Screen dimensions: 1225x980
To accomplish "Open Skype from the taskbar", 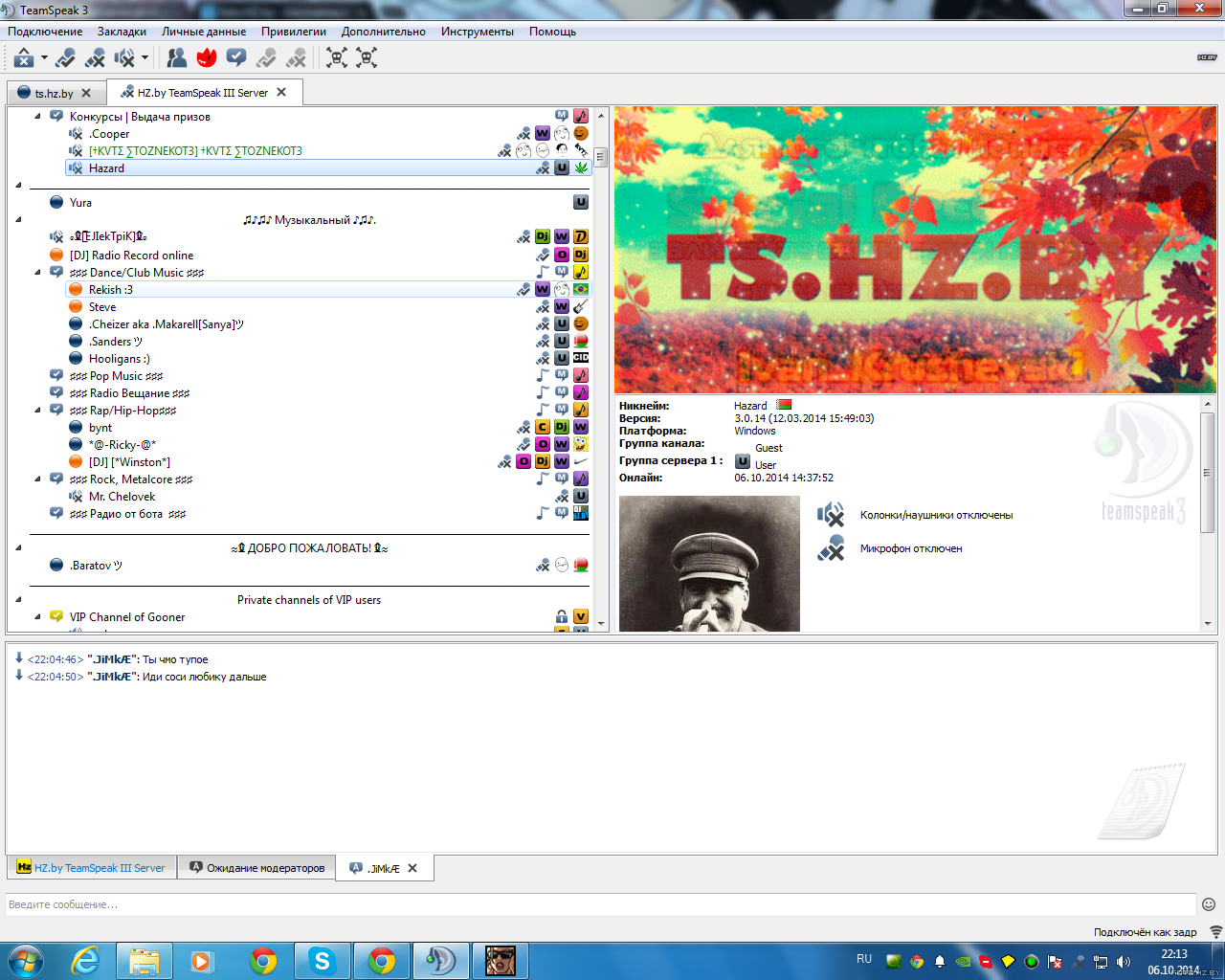I will 323,961.
